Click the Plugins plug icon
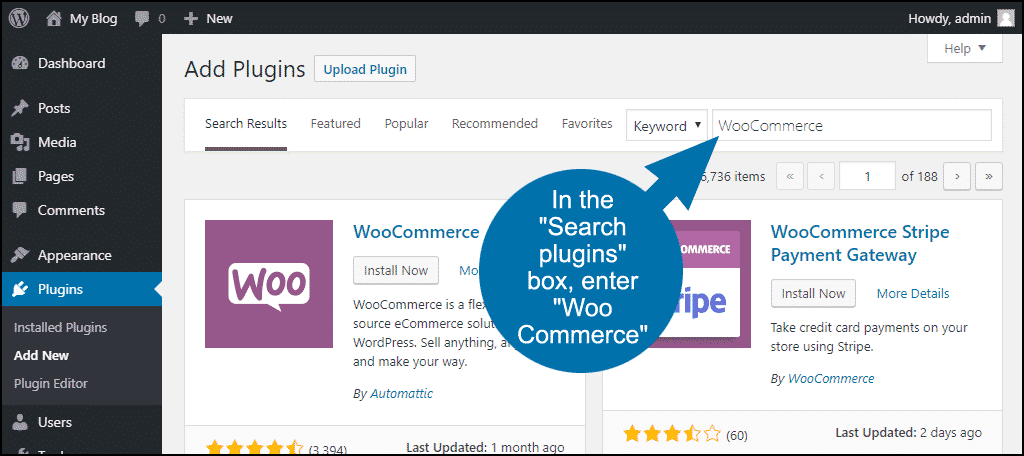The image size is (1024, 456). pyautogui.click(x=20, y=289)
